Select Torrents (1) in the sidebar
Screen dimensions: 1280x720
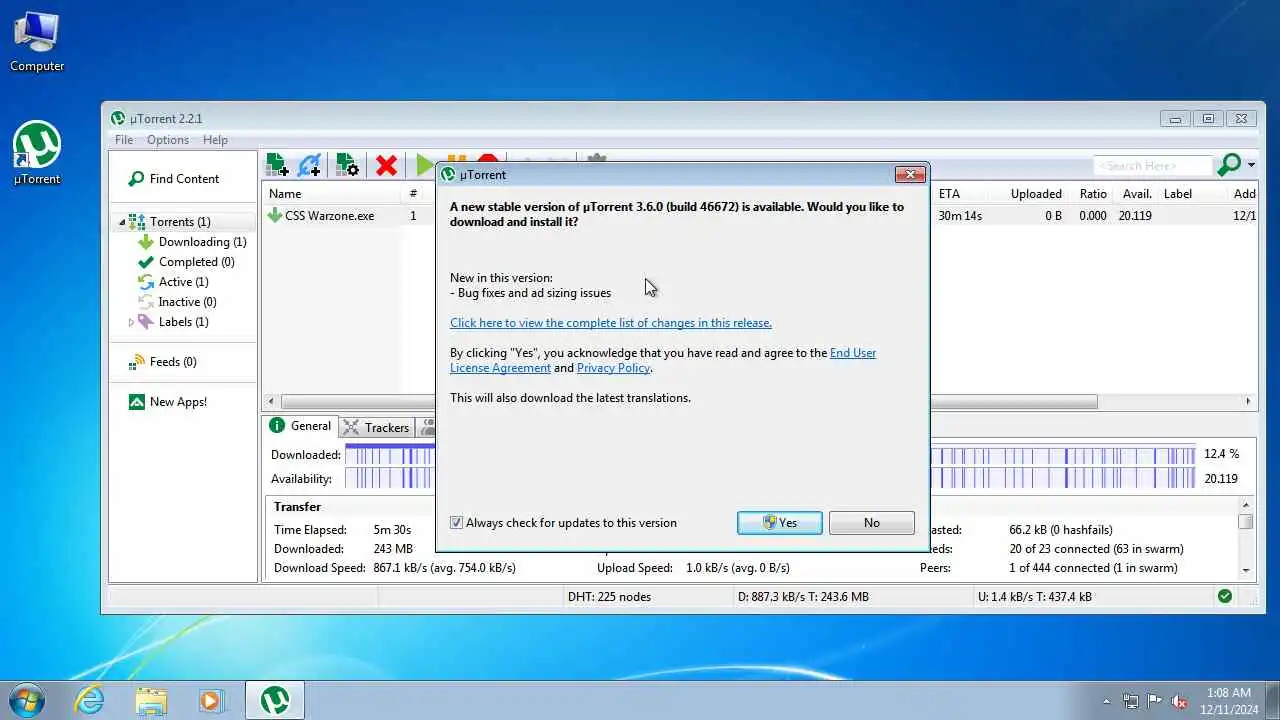[179, 222]
